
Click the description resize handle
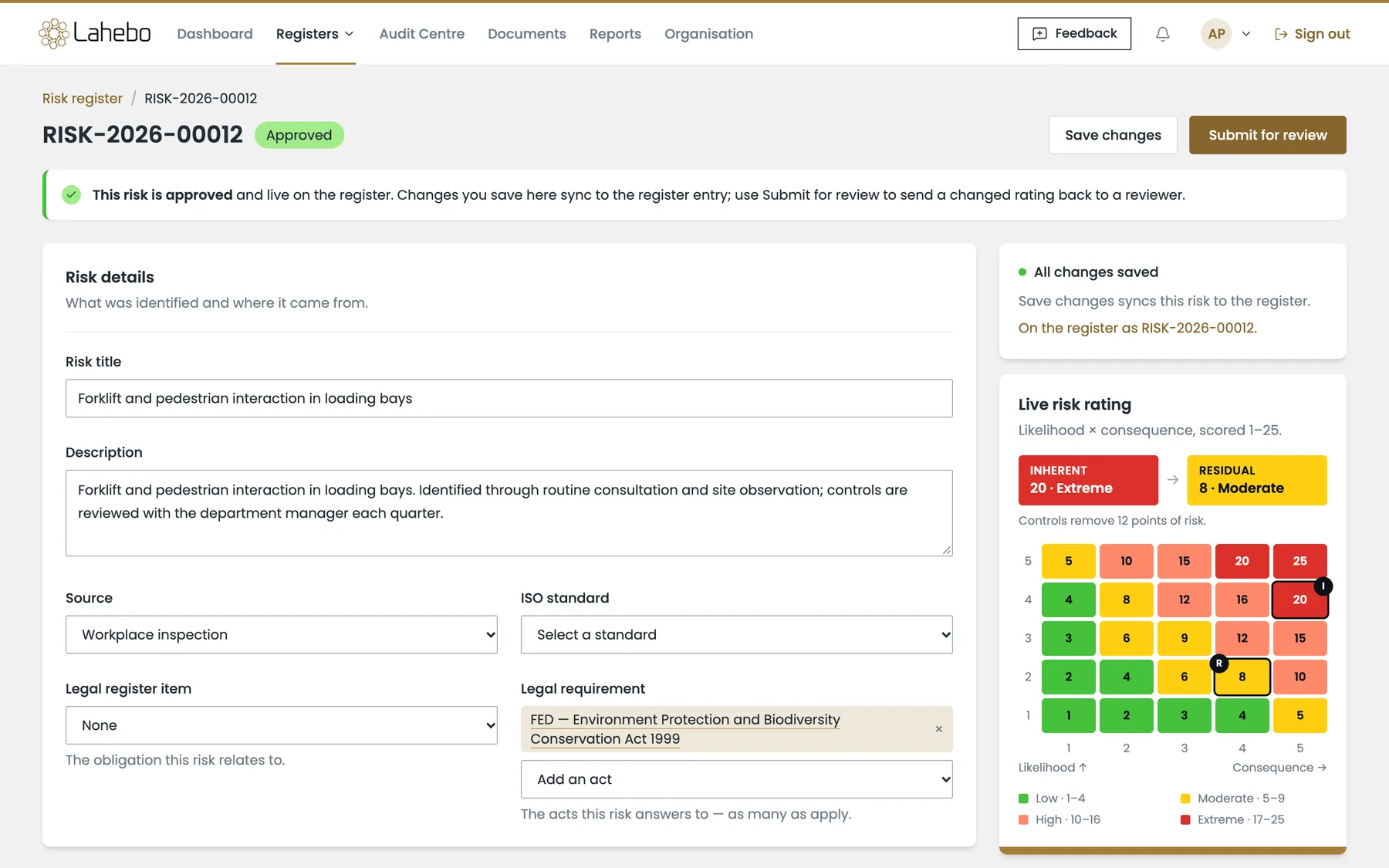click(946, 549)
